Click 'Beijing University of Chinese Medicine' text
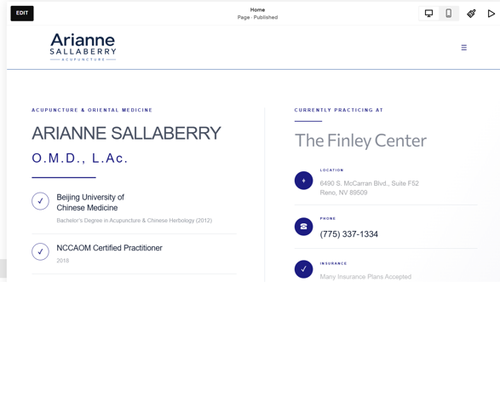This screenshot has width=500, height=409. (x=90, y=202)
